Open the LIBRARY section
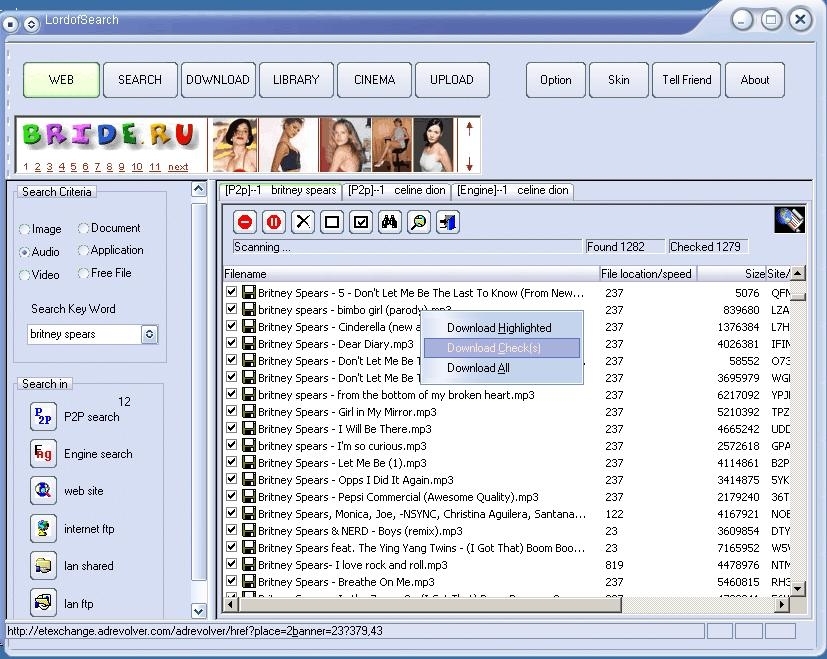This screenshot has width=827, height=659. [x=296, y=80]
